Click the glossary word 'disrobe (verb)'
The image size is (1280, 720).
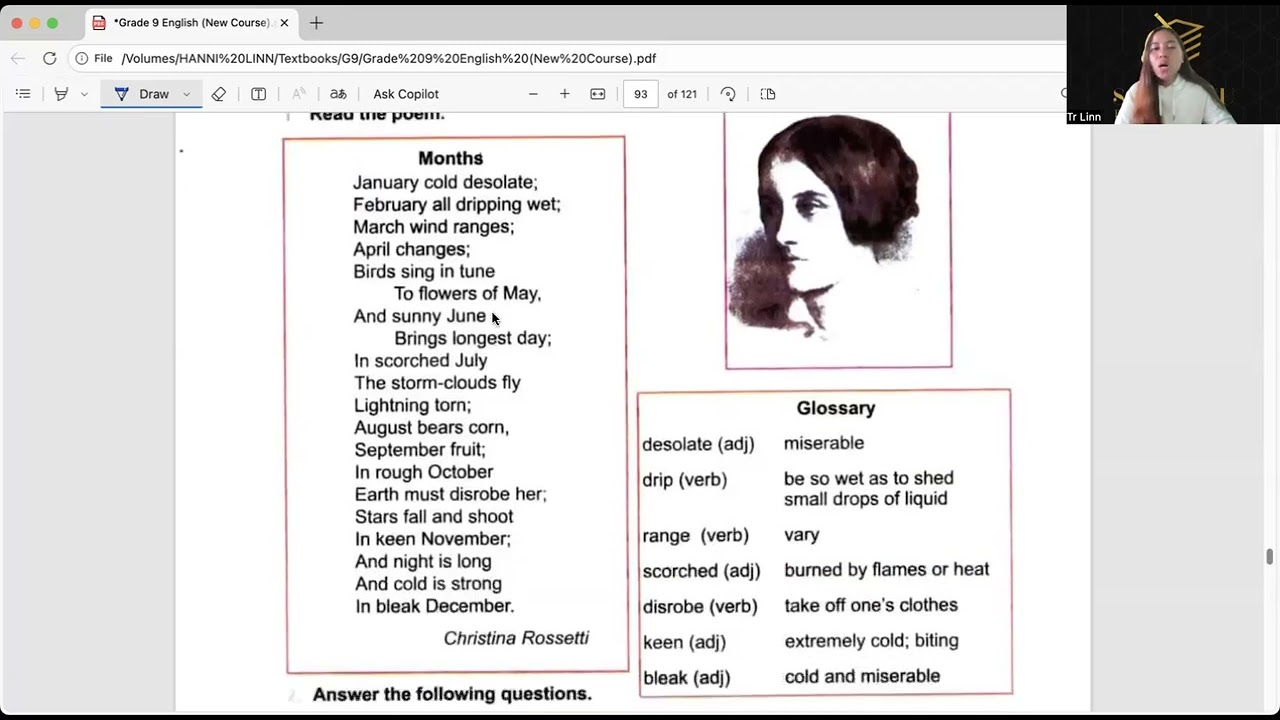pyautogui.click(x=700, y=607)
